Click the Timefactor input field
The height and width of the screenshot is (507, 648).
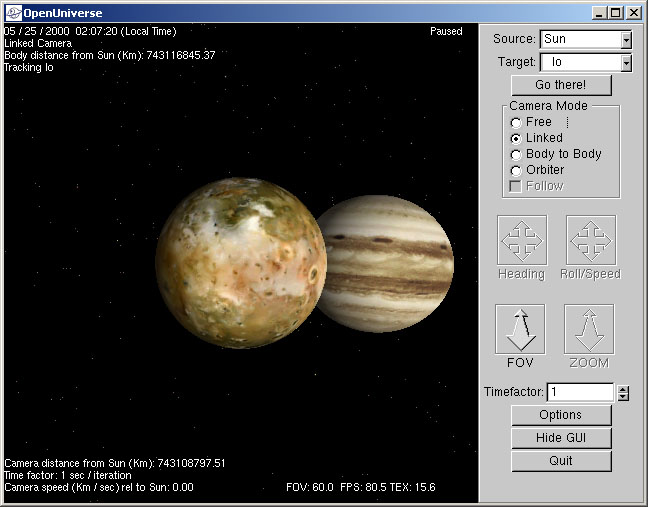[x=580, y=392]
